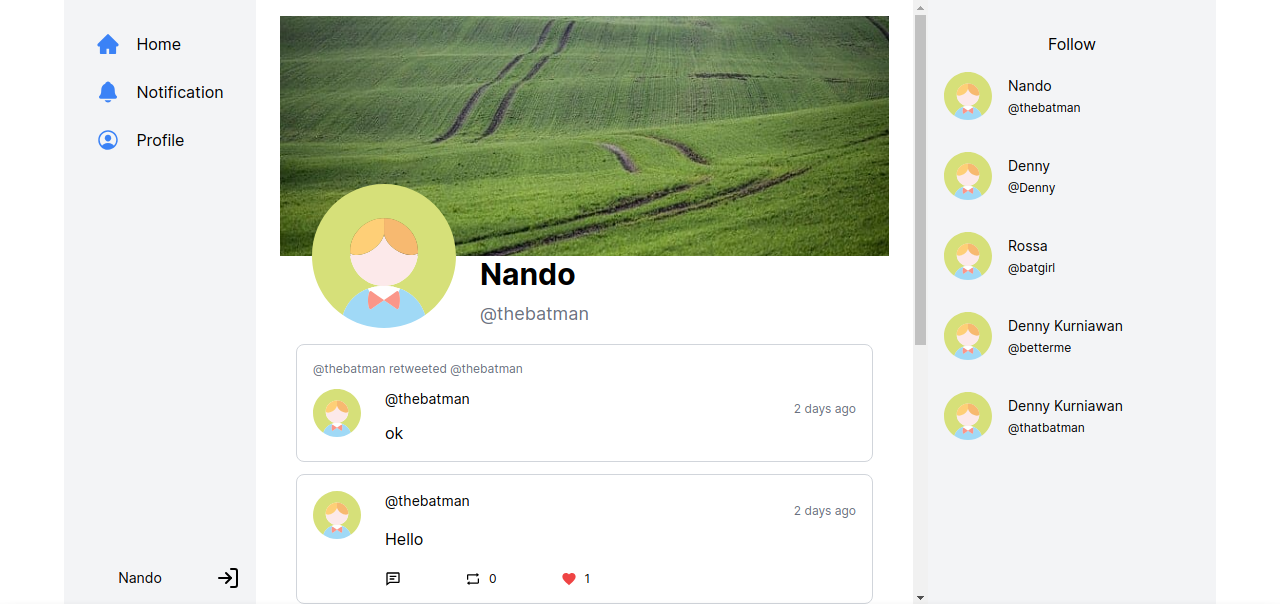Click the comment icon on Hello tweet

tap(393, 579)
